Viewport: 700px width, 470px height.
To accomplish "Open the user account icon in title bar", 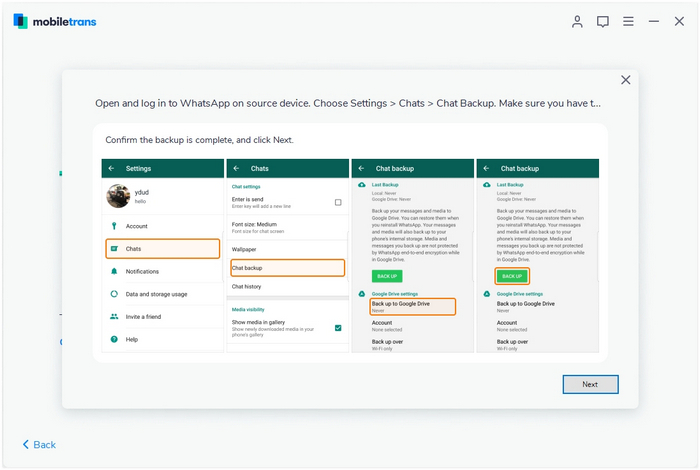I will [x=577, y=21].
